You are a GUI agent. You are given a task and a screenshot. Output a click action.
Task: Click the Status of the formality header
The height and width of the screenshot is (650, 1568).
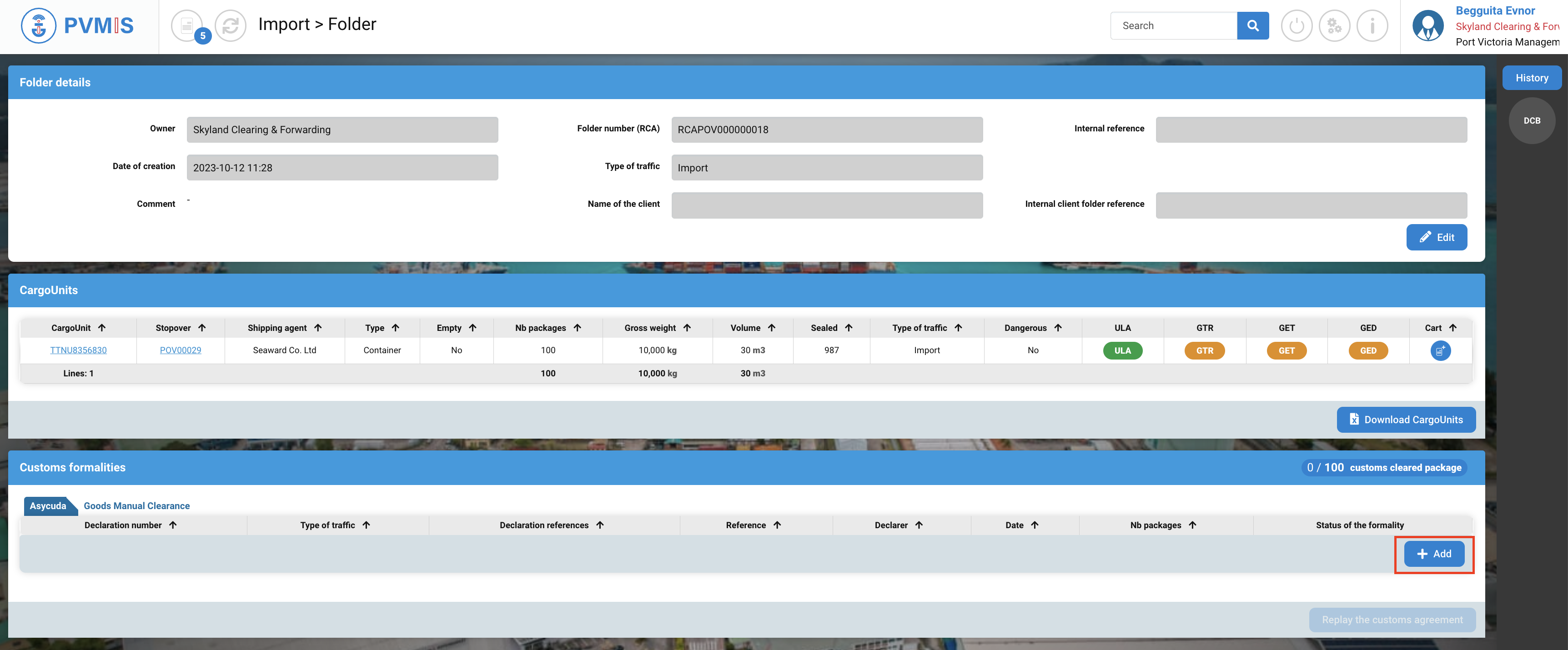[1360, 525]
